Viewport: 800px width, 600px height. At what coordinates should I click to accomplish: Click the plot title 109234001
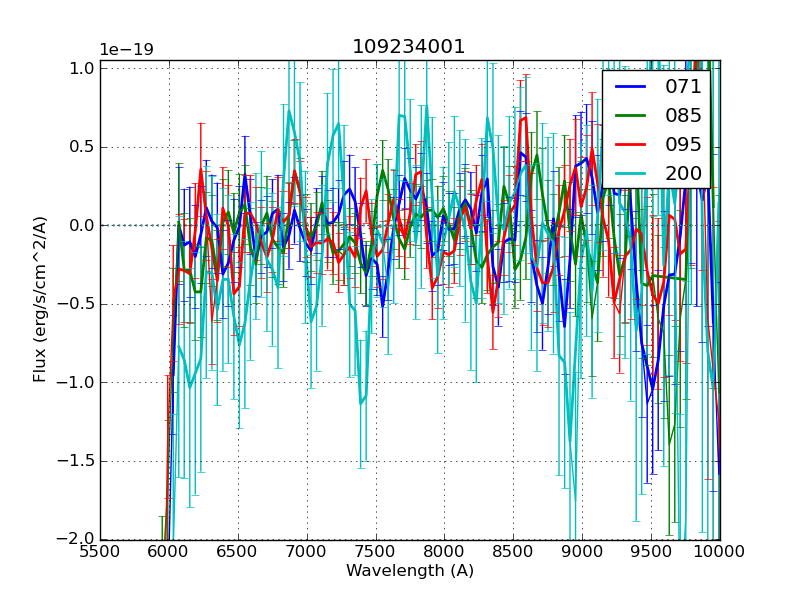tap(409, 47)
